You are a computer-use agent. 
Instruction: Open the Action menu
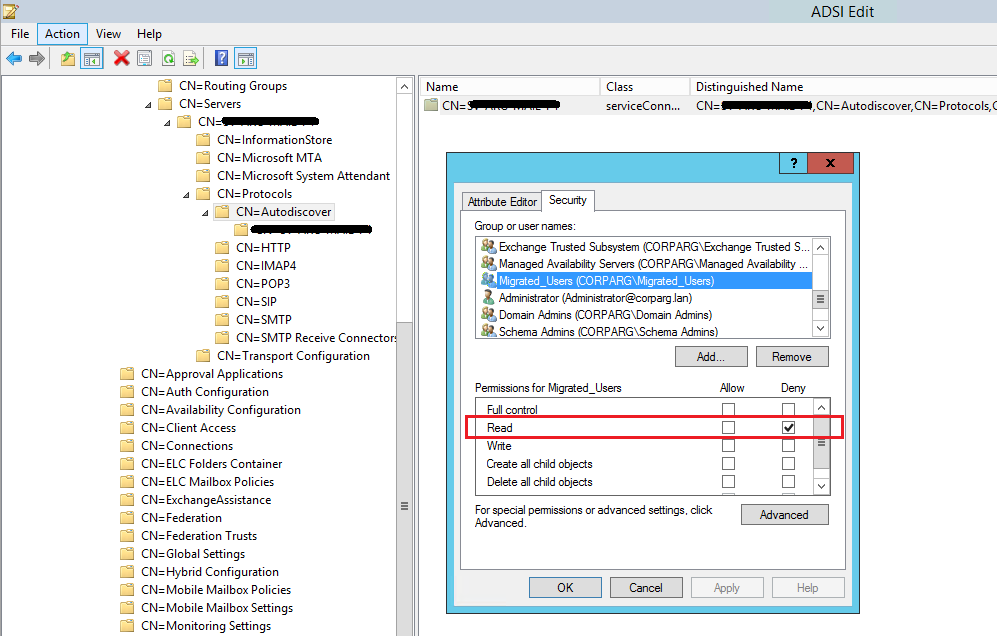tap(62, 34)
